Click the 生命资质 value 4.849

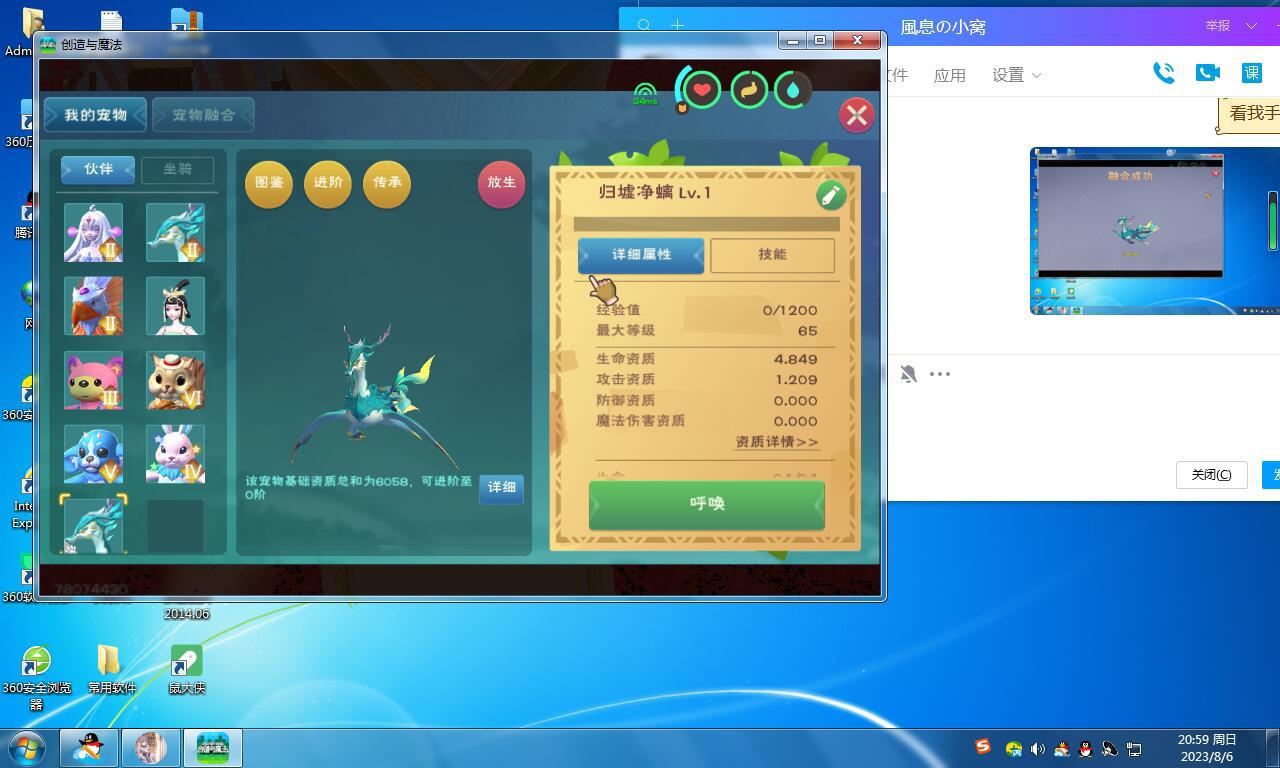795,359
